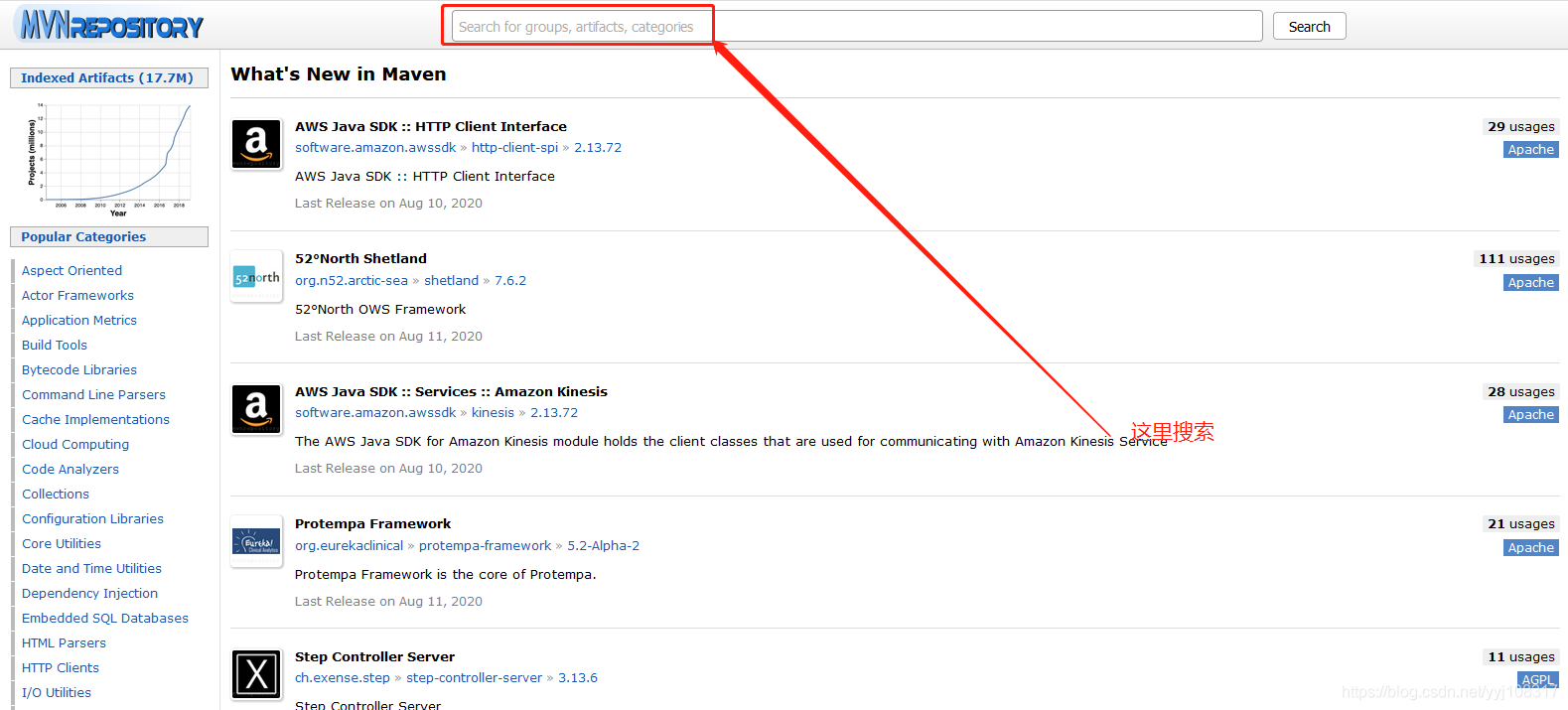Open the Protempa Framework title
The width and height of the screenshot is (1568, 710).
click(x=372, y=523)
